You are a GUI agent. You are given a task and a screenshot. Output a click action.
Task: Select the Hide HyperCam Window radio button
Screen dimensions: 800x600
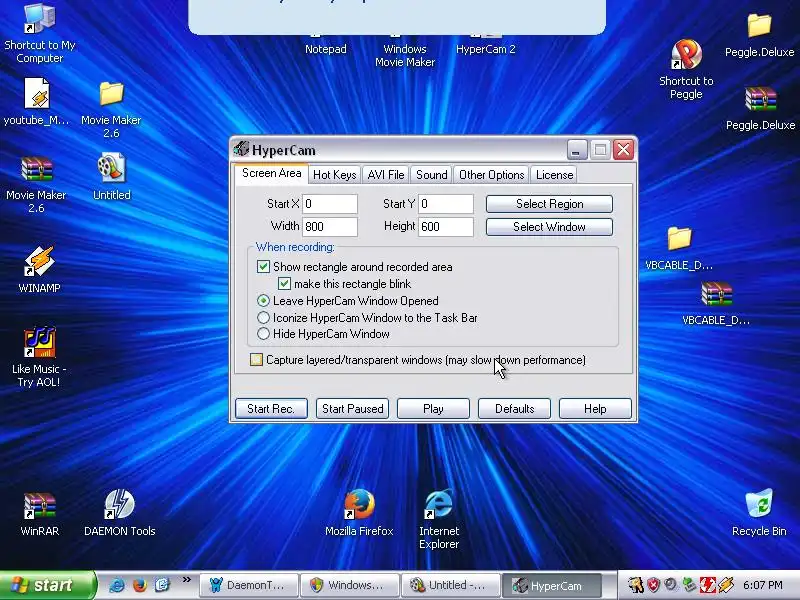[263, 334]
